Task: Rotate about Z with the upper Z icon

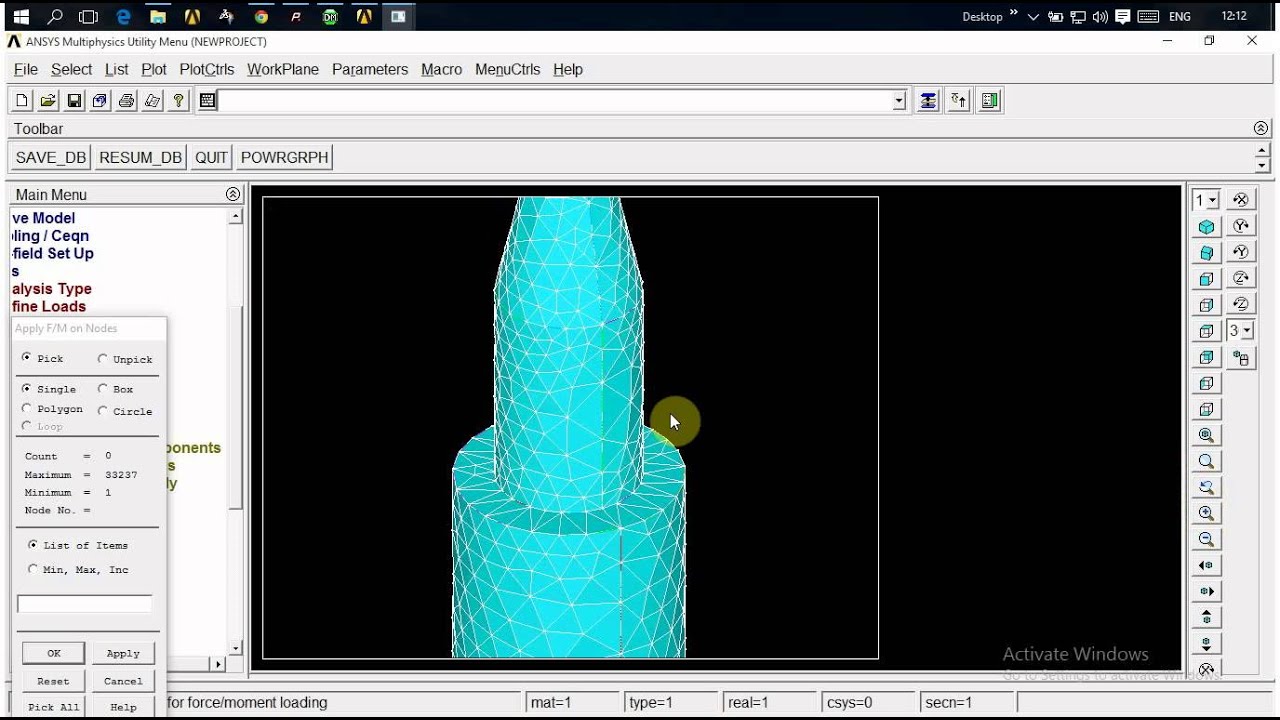Action: 1241,278
